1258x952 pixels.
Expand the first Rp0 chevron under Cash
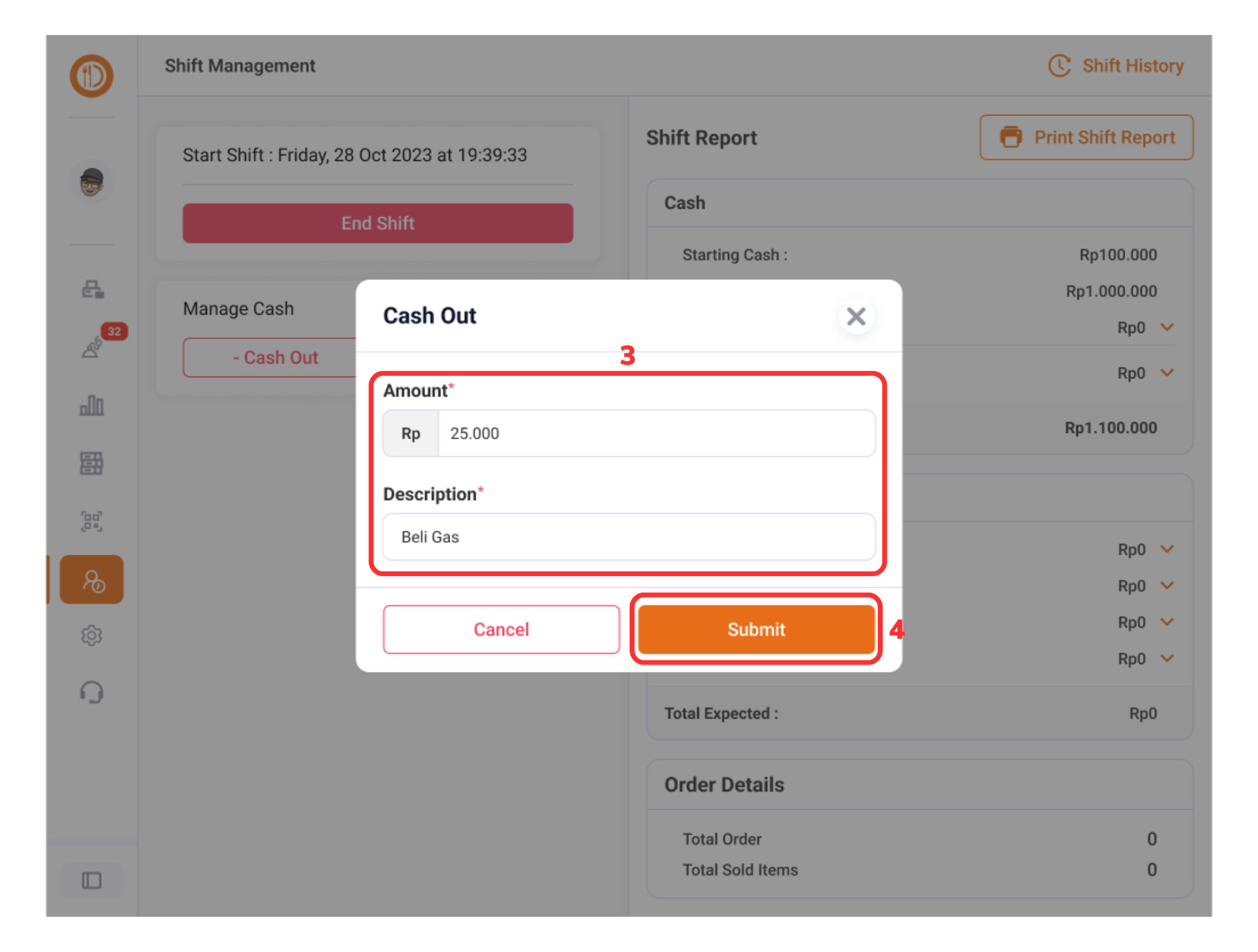tap(1167, 327)
